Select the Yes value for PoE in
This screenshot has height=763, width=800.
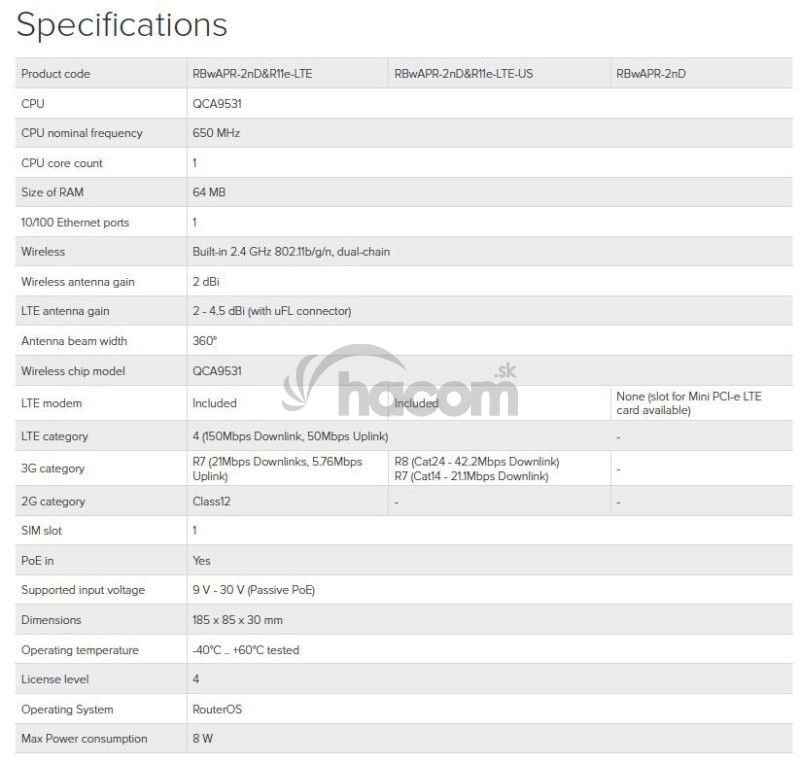(x=202, y=561)
